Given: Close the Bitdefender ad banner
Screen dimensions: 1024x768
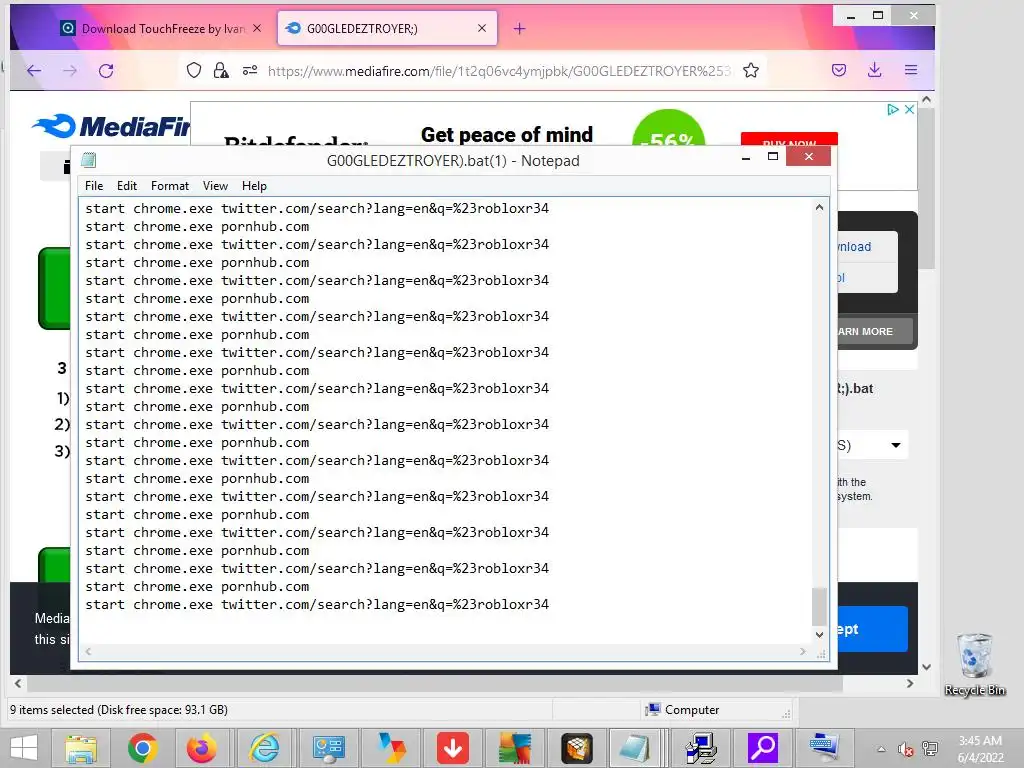Looking at the screenshot, I should point(908,110).
